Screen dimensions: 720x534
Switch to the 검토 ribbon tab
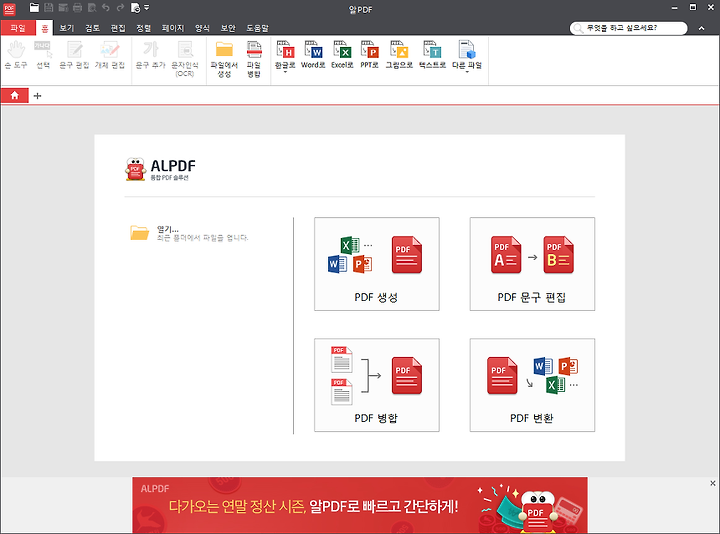(x=92, y=28)
